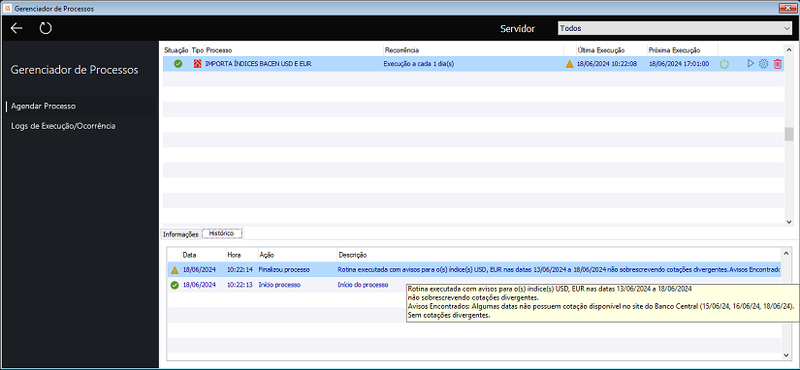This screenshot has height=370, width=800.
Task: Click 'Execução a cada 1 dia(s)' cell
Action: tap(419, 64)
